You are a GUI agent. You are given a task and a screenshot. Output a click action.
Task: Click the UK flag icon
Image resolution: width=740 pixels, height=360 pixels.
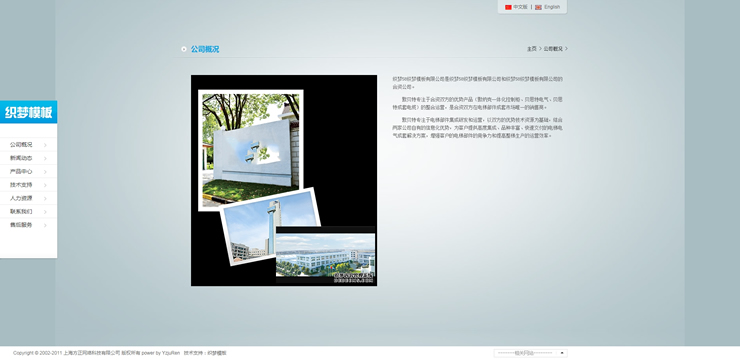point(538,7)
